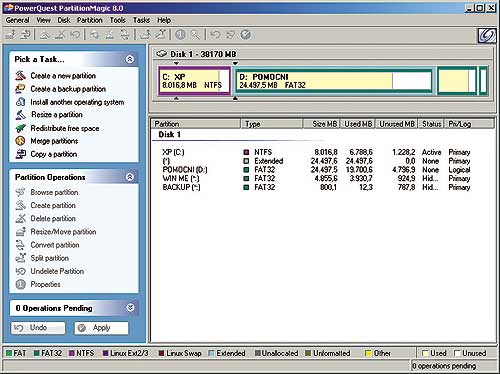Click the PowerQuest logo icon at toolbar end

tap(487, 35)
